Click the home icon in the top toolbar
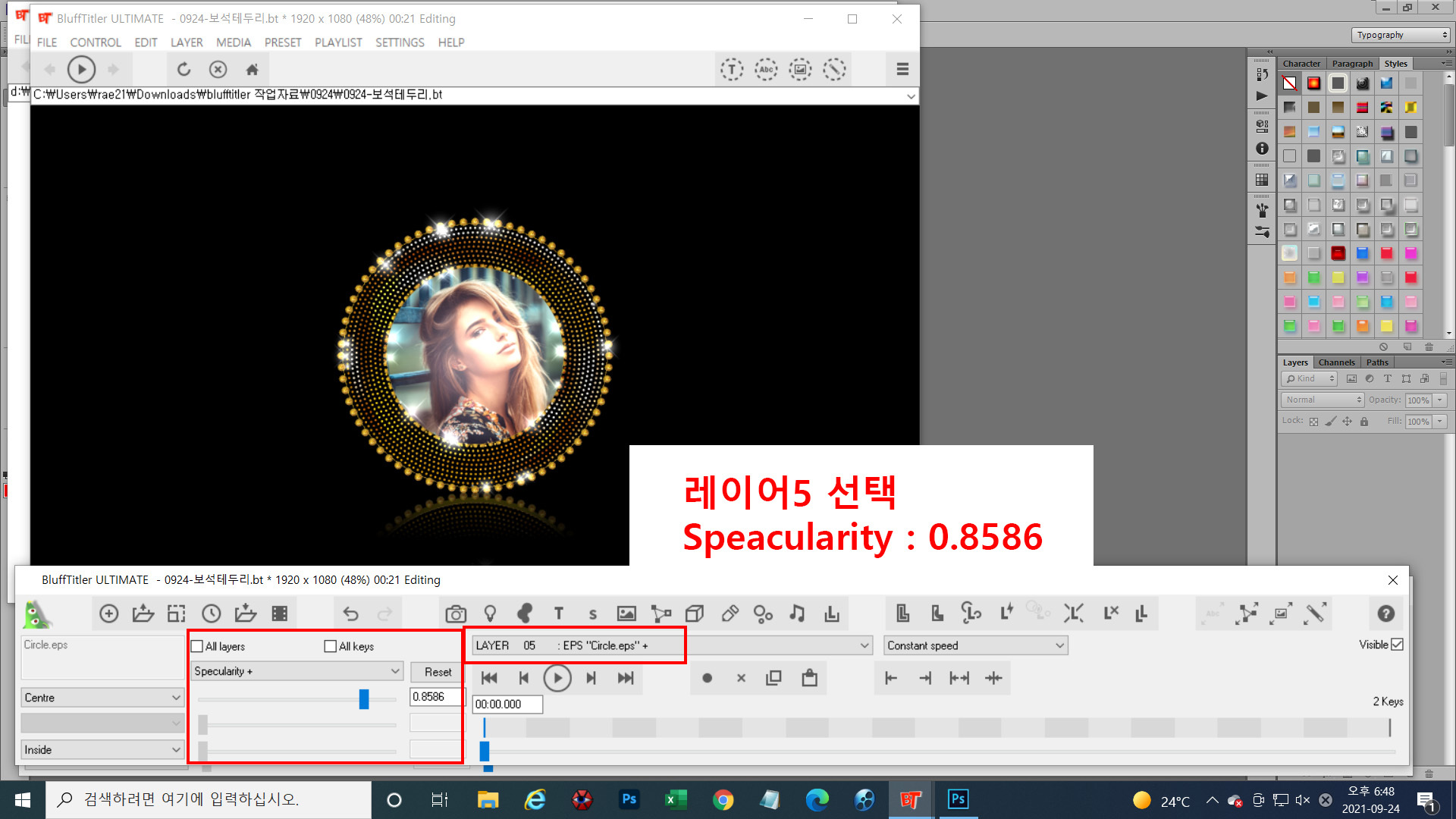This screenshot has width=1456, height=819. coord(253,70)
